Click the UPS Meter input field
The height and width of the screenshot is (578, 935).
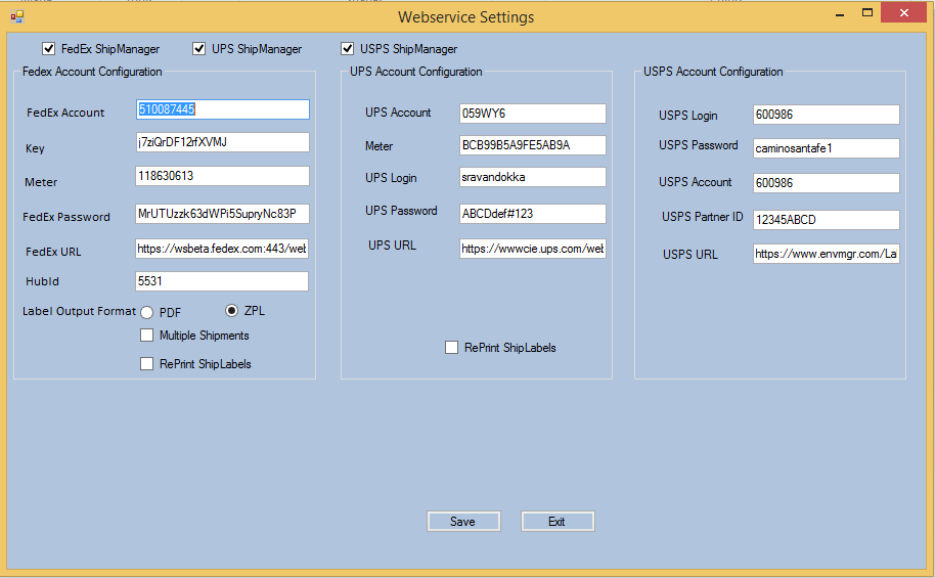click(x=532, y=145)
